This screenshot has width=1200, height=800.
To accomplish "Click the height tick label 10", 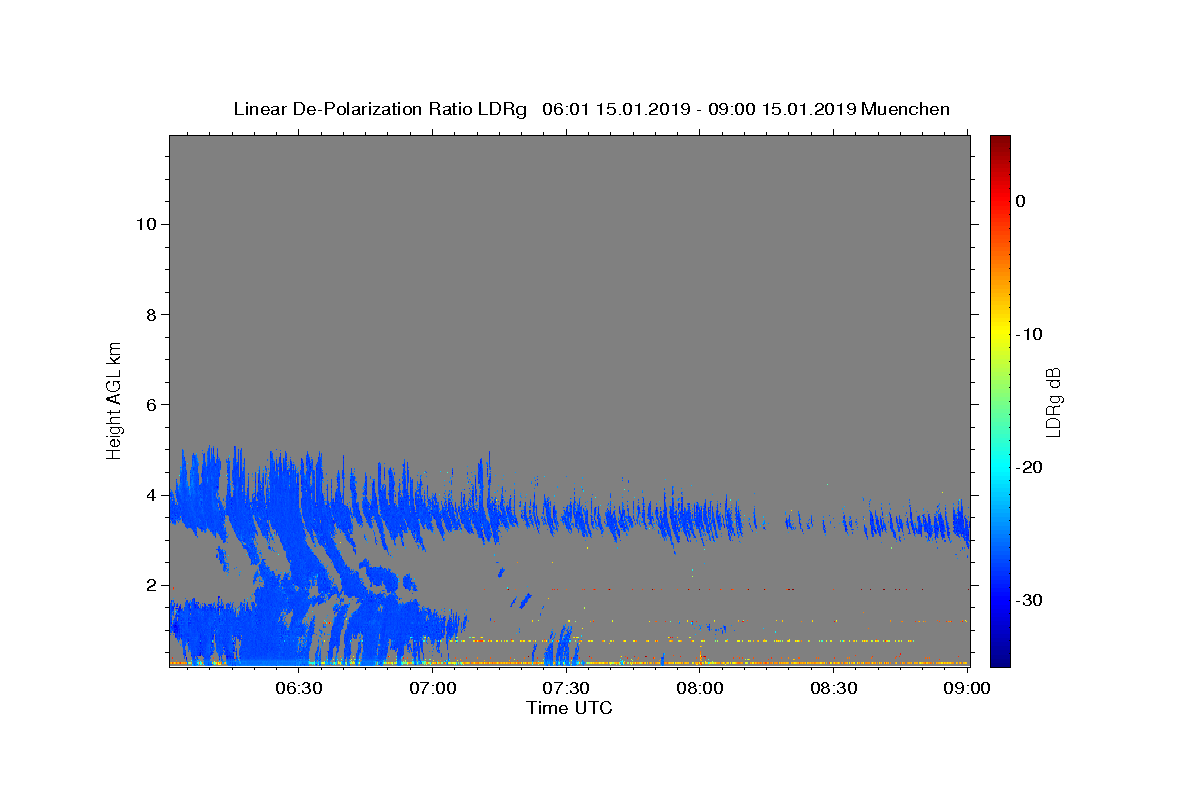I will tap(145, 224).
